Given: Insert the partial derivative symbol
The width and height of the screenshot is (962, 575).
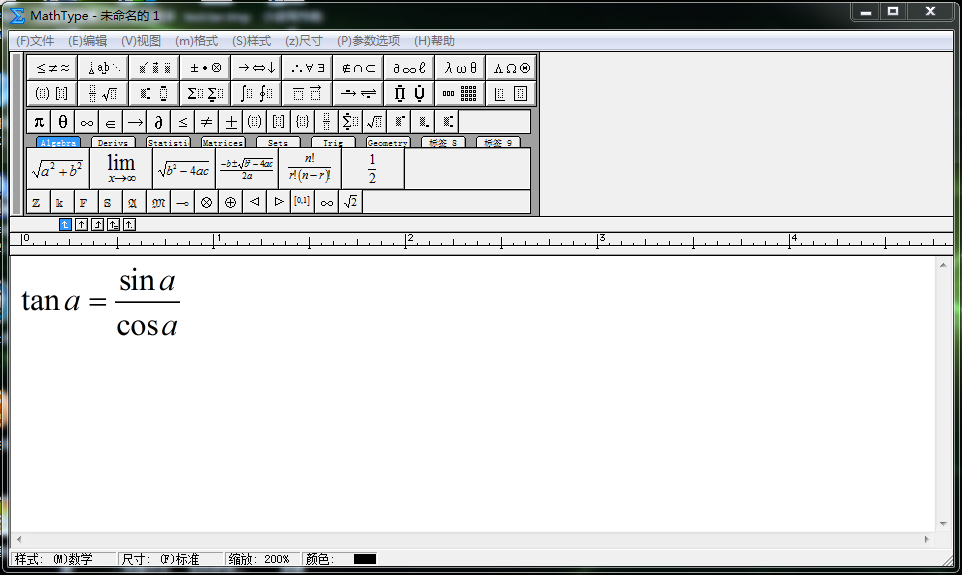Looking at the screenshot, I should pyautogui.click(x=159, y=122).
